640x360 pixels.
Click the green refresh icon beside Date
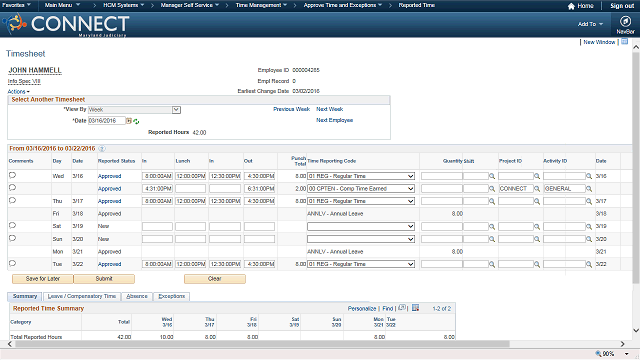pyautogui.click(x=136, y=121)
